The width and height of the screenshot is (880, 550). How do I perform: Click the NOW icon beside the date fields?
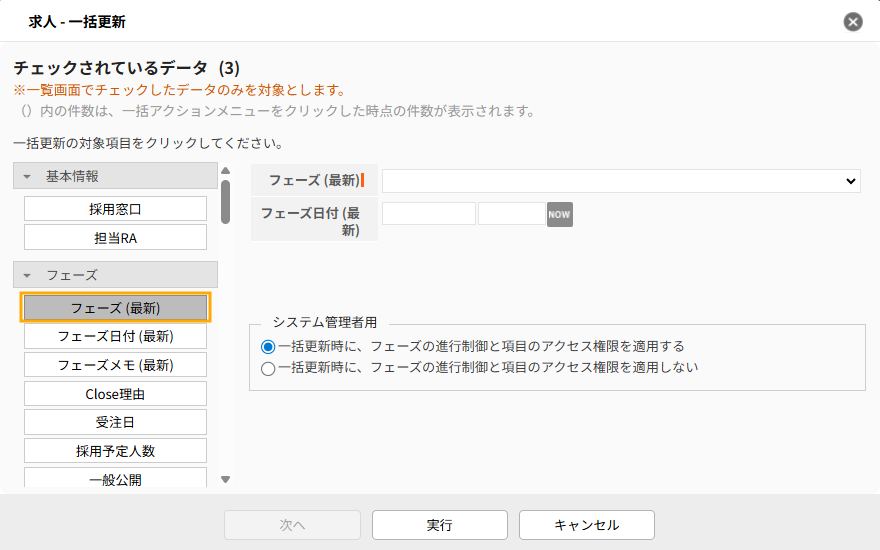[559, 214]
